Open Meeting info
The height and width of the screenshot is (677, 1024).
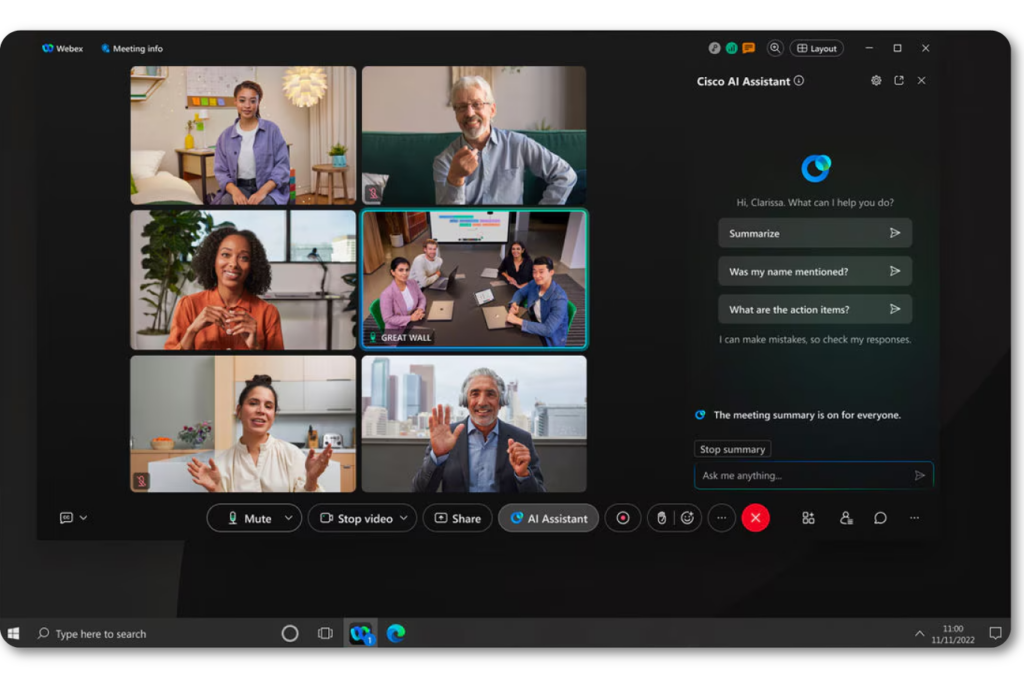132,48
